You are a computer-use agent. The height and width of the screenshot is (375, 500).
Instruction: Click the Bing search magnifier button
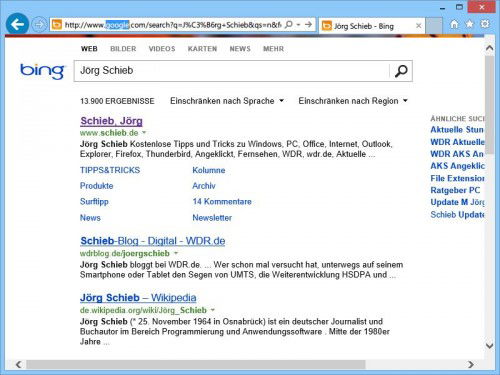(401, 71)
